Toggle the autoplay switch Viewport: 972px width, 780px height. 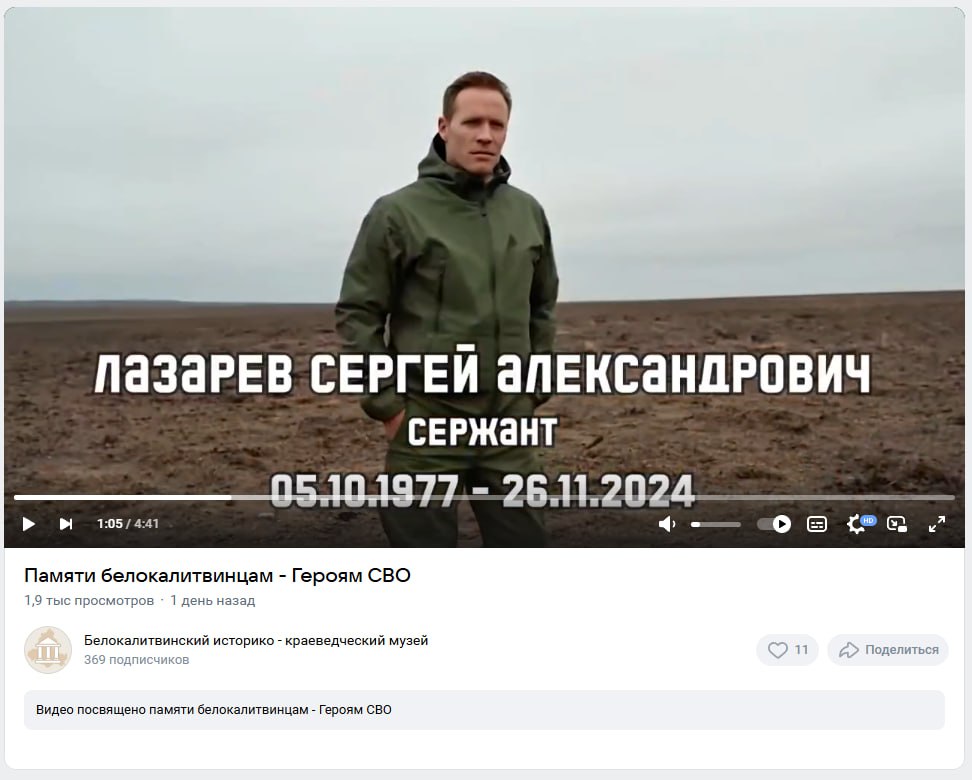774,524
